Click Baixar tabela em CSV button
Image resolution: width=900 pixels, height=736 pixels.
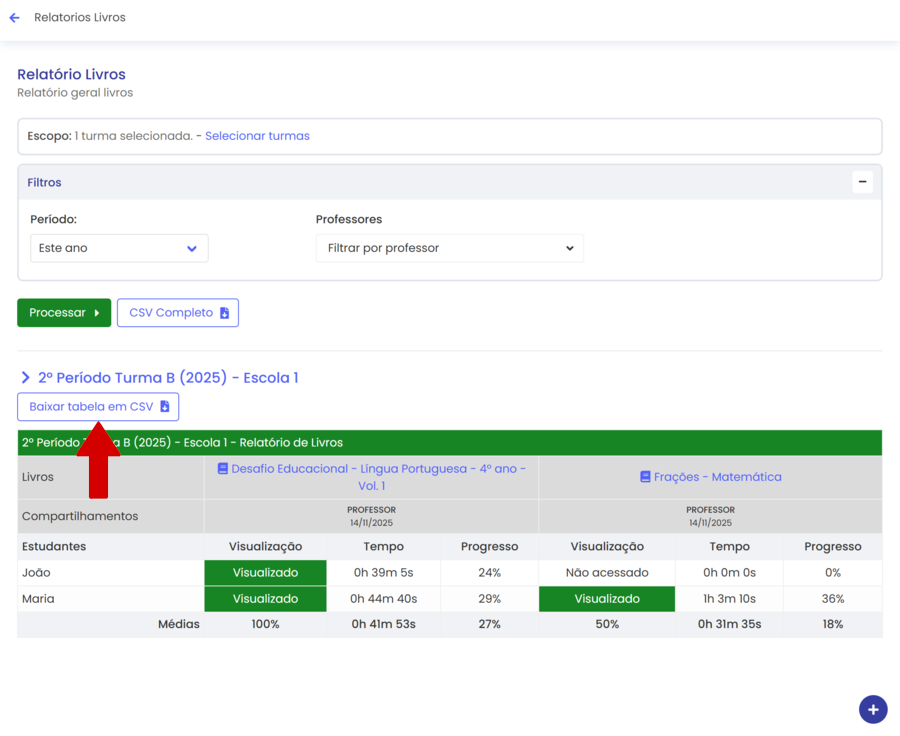(x=98, y=407)
